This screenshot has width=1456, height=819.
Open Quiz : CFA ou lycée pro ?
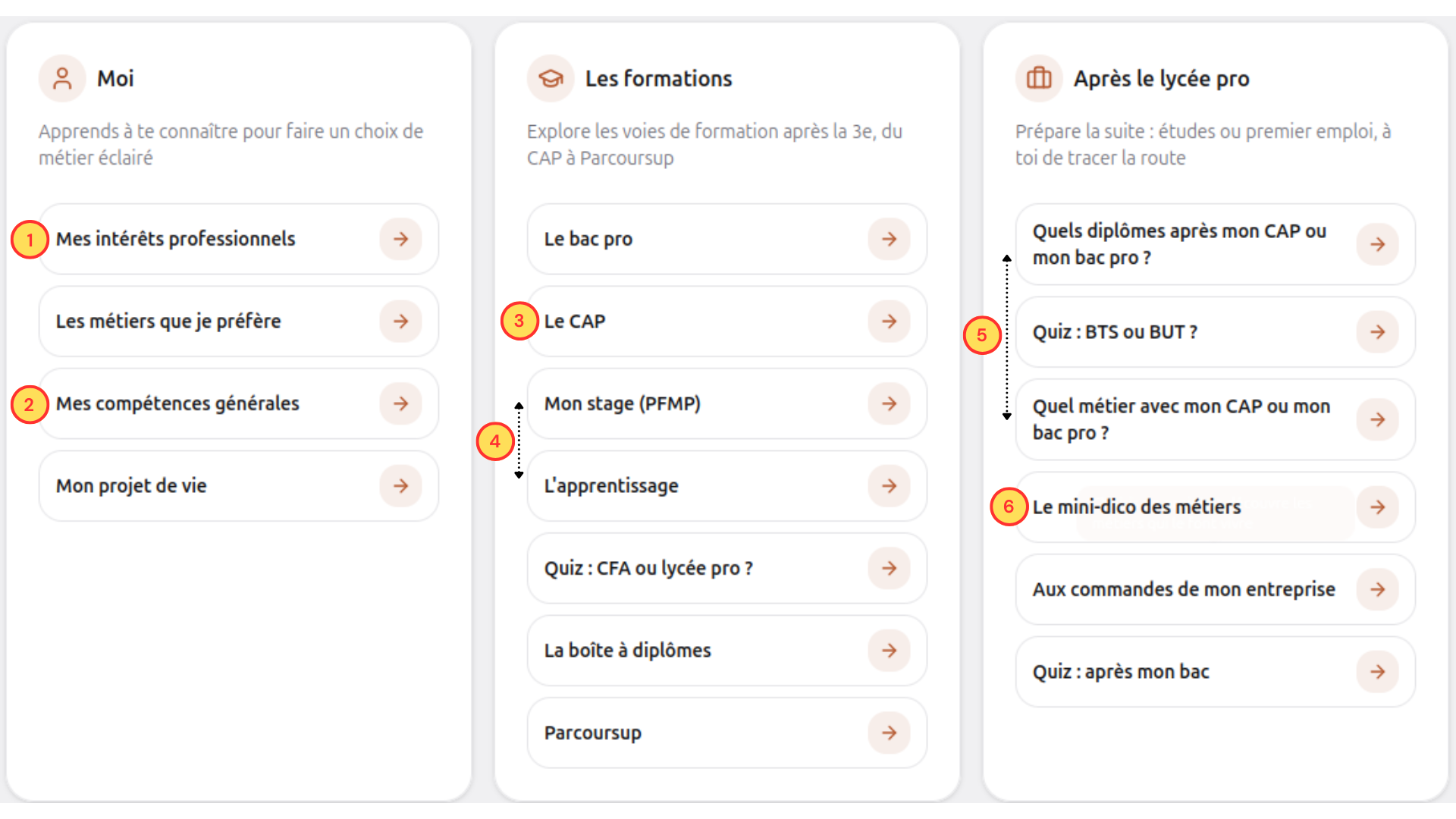pyautogui.click(x=727, y=568)
